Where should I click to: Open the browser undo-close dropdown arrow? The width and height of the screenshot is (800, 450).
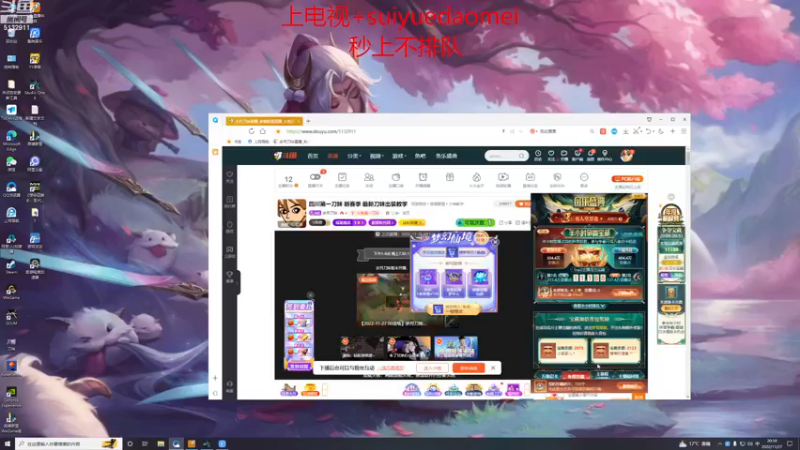pyautogui.click(x=653, y=131)
